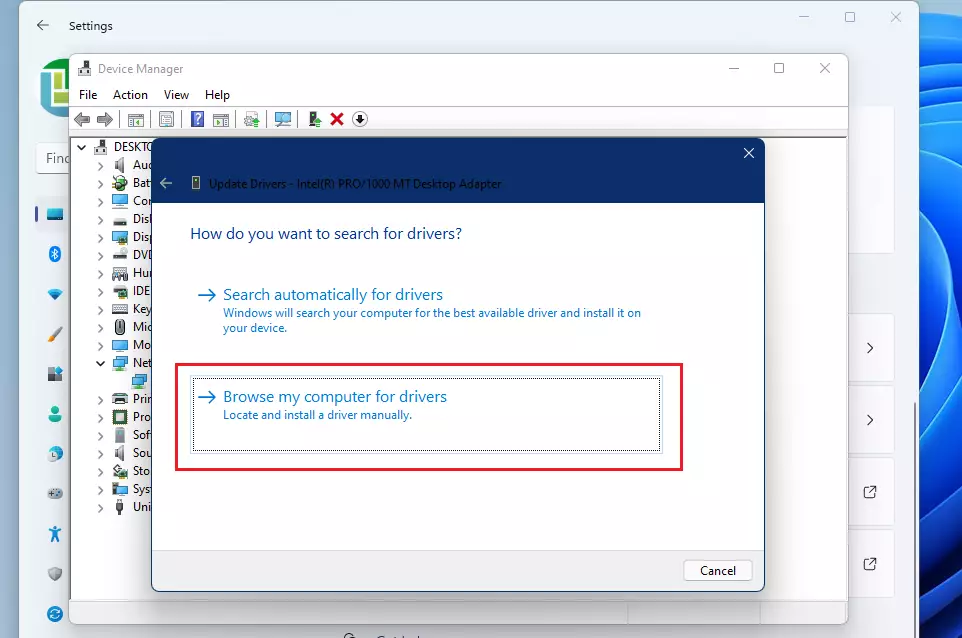Open Privacy & security shield icon in Settings
Viewport: 962px width, 638px height.
pyautogui.click(x=55, y=574)
